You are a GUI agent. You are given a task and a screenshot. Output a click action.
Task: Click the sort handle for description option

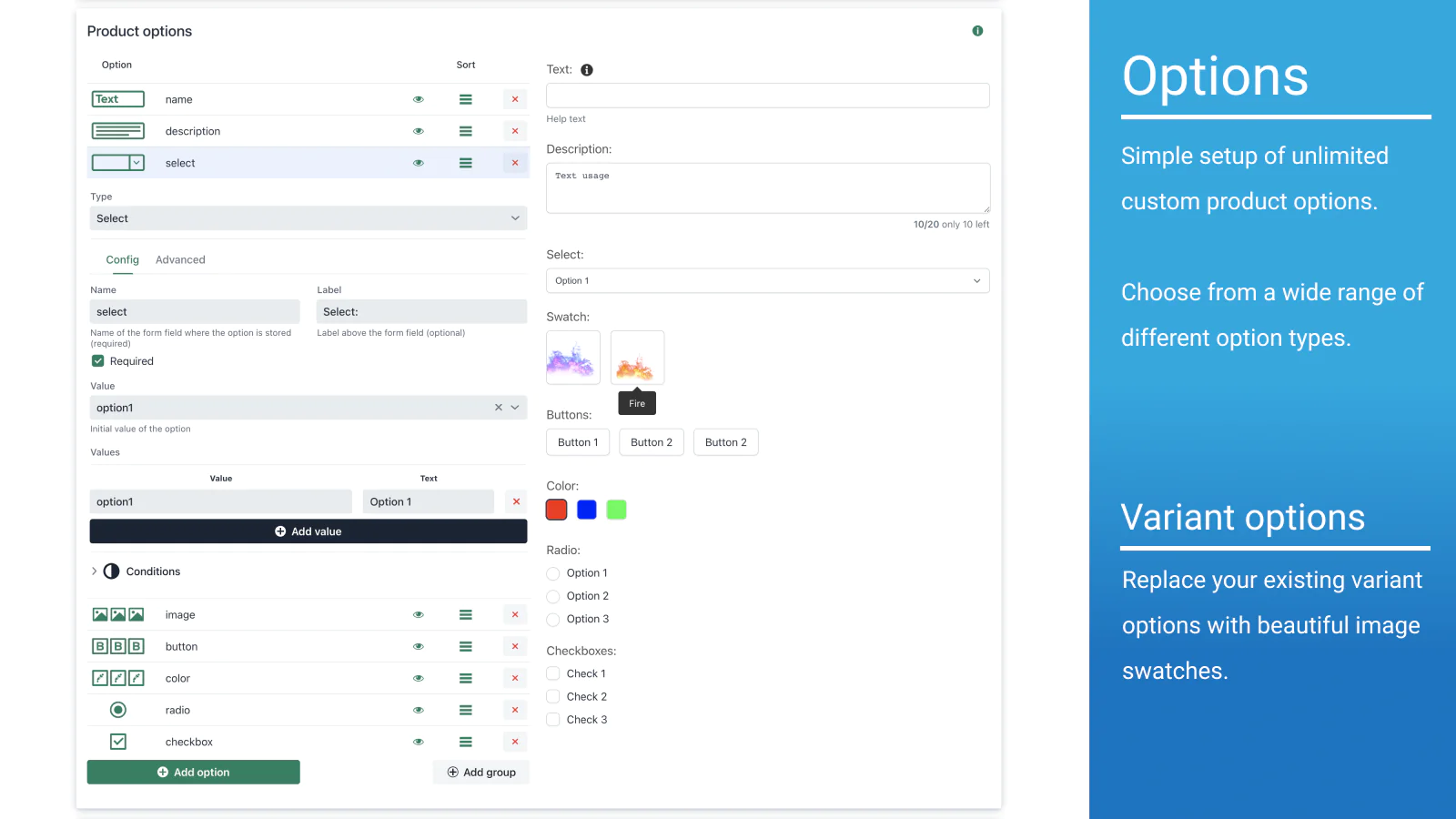coord(466,131)
